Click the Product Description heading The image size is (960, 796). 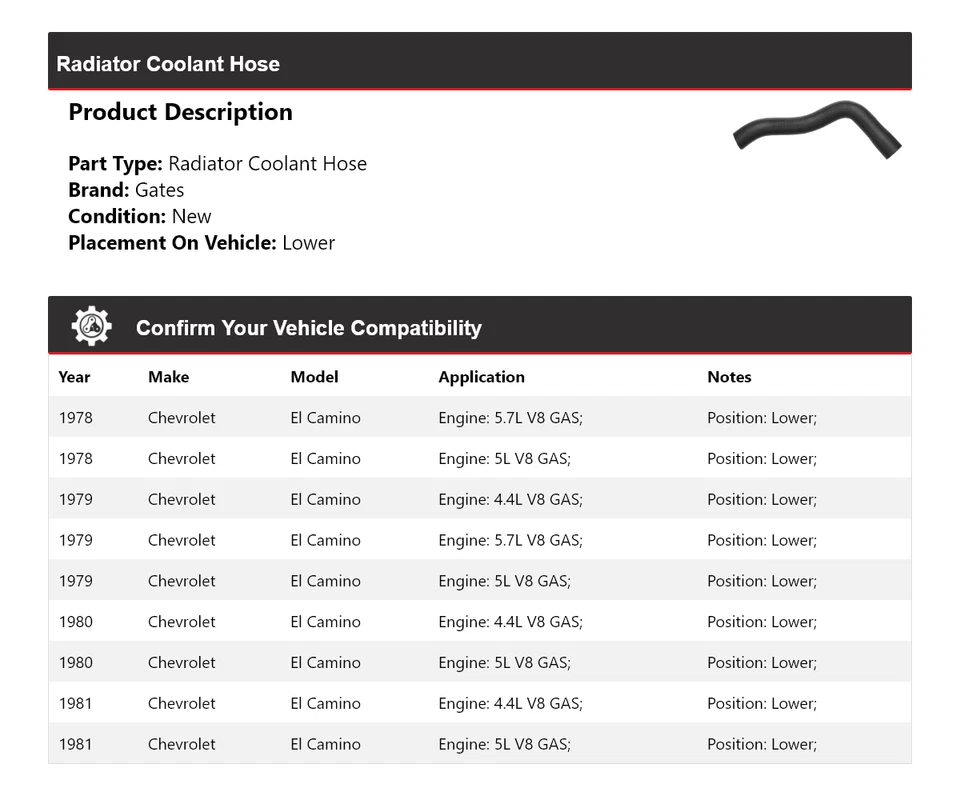pos(180,112)
